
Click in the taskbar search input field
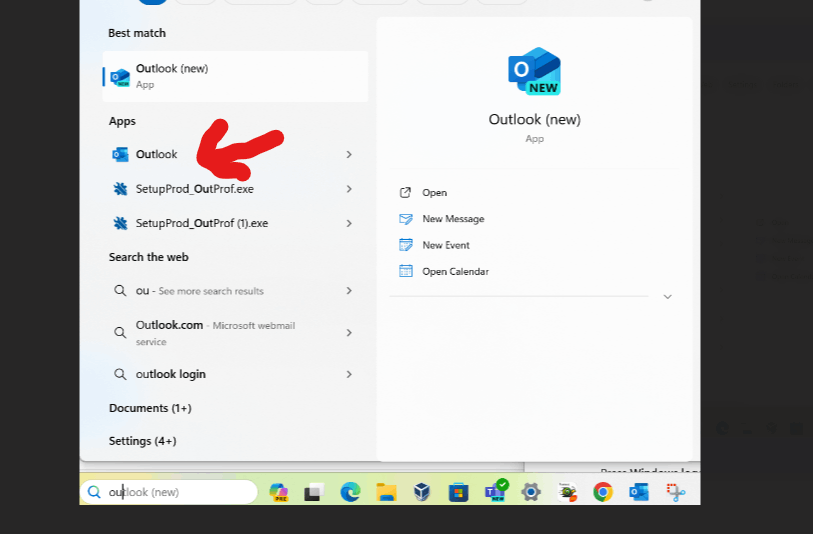pyautogui.click(x=169, y=491)
